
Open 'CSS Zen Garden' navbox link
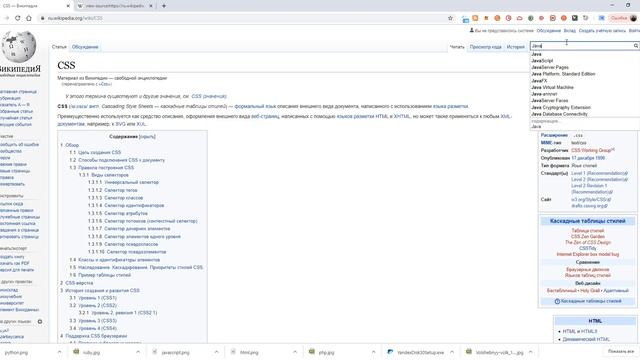click(587, 237)
